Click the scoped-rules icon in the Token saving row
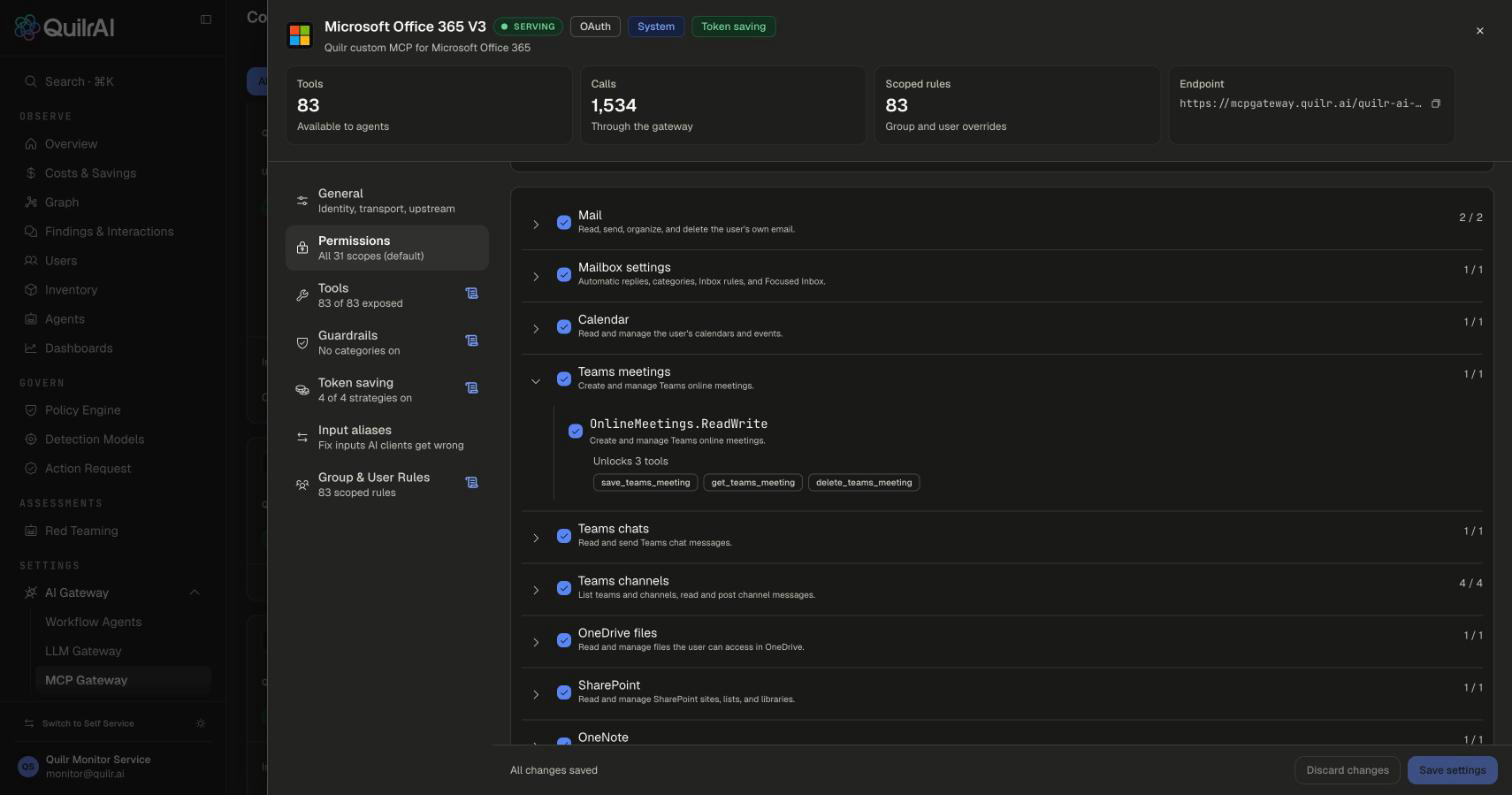This screenshot has width=1512, height=795. click(471, 388)
